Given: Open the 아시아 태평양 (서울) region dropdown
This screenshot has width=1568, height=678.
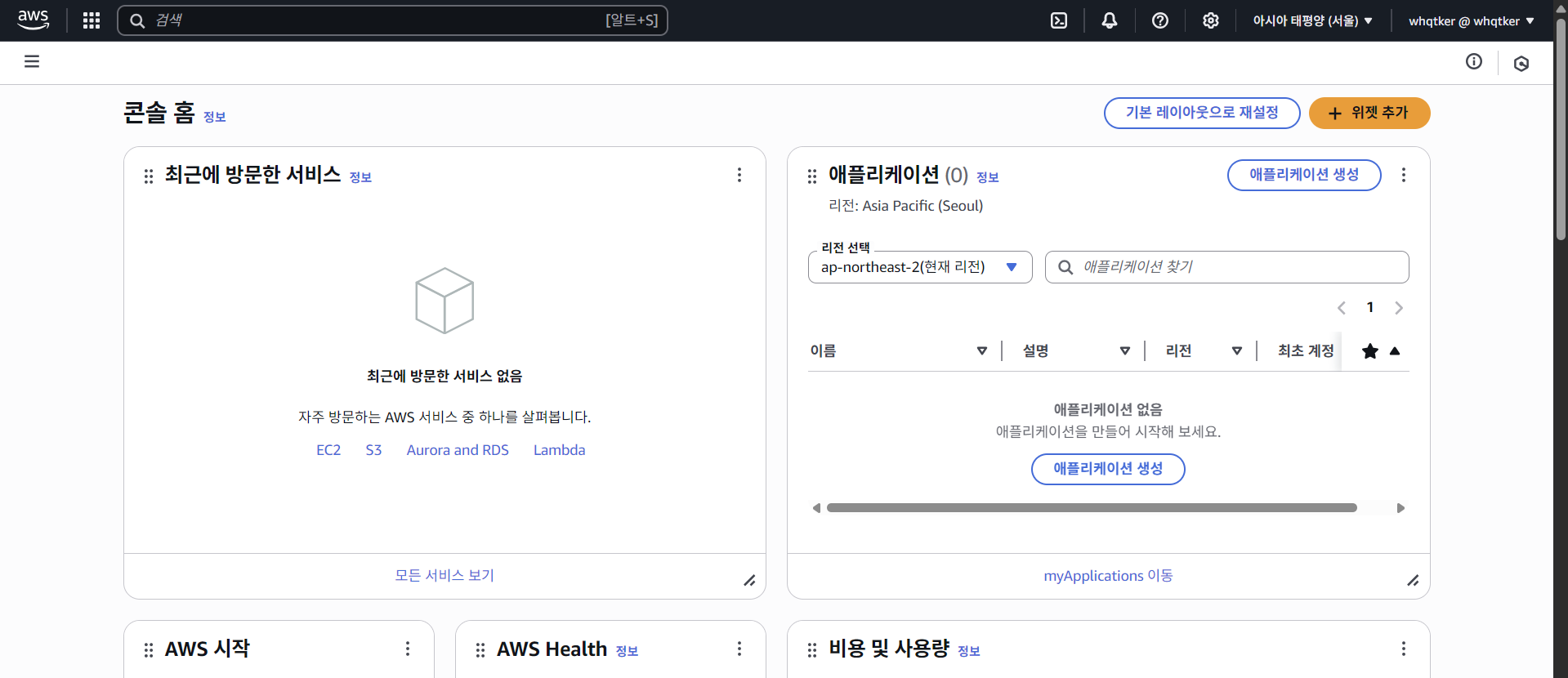Looking at the screenshot, I should coord(1312,20).
